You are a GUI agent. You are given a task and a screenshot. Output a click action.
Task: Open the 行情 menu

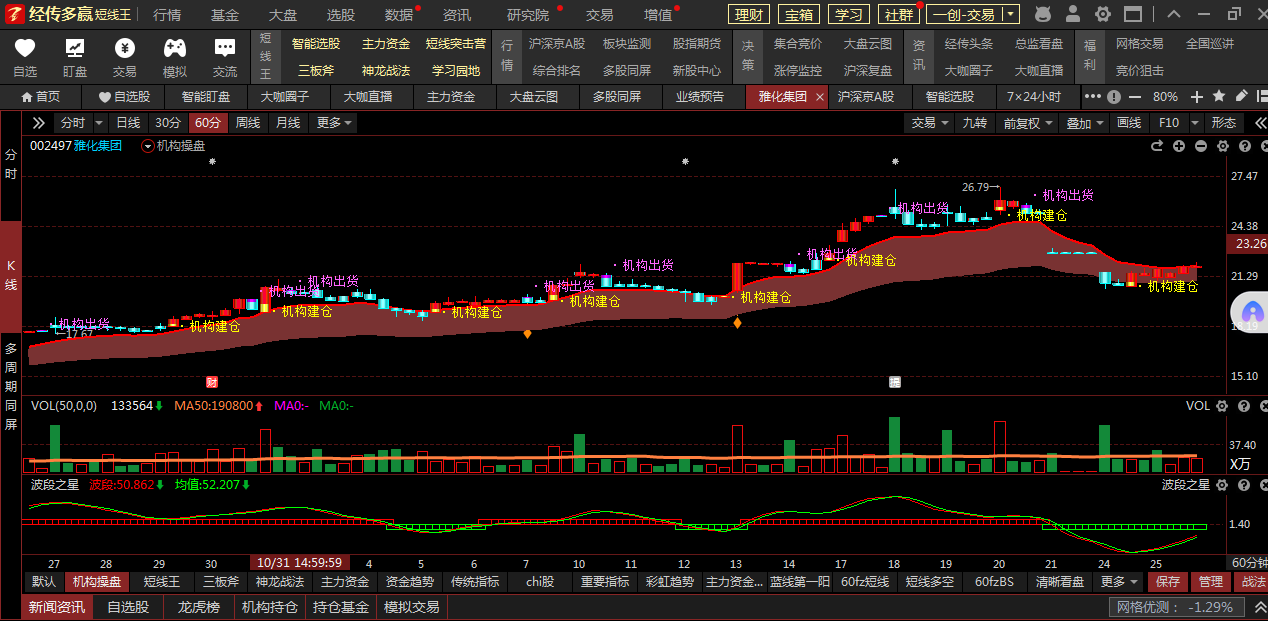(167, 15)
